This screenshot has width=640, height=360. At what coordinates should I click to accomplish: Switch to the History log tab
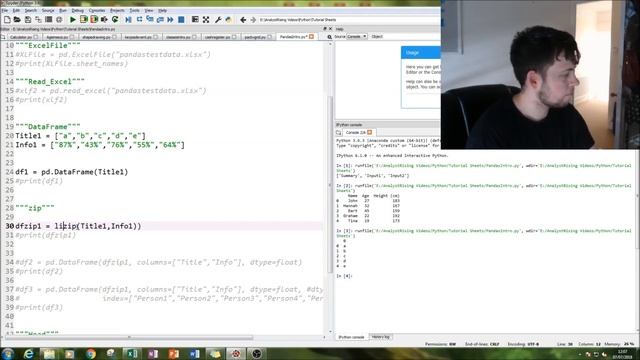tap(381, 337)
